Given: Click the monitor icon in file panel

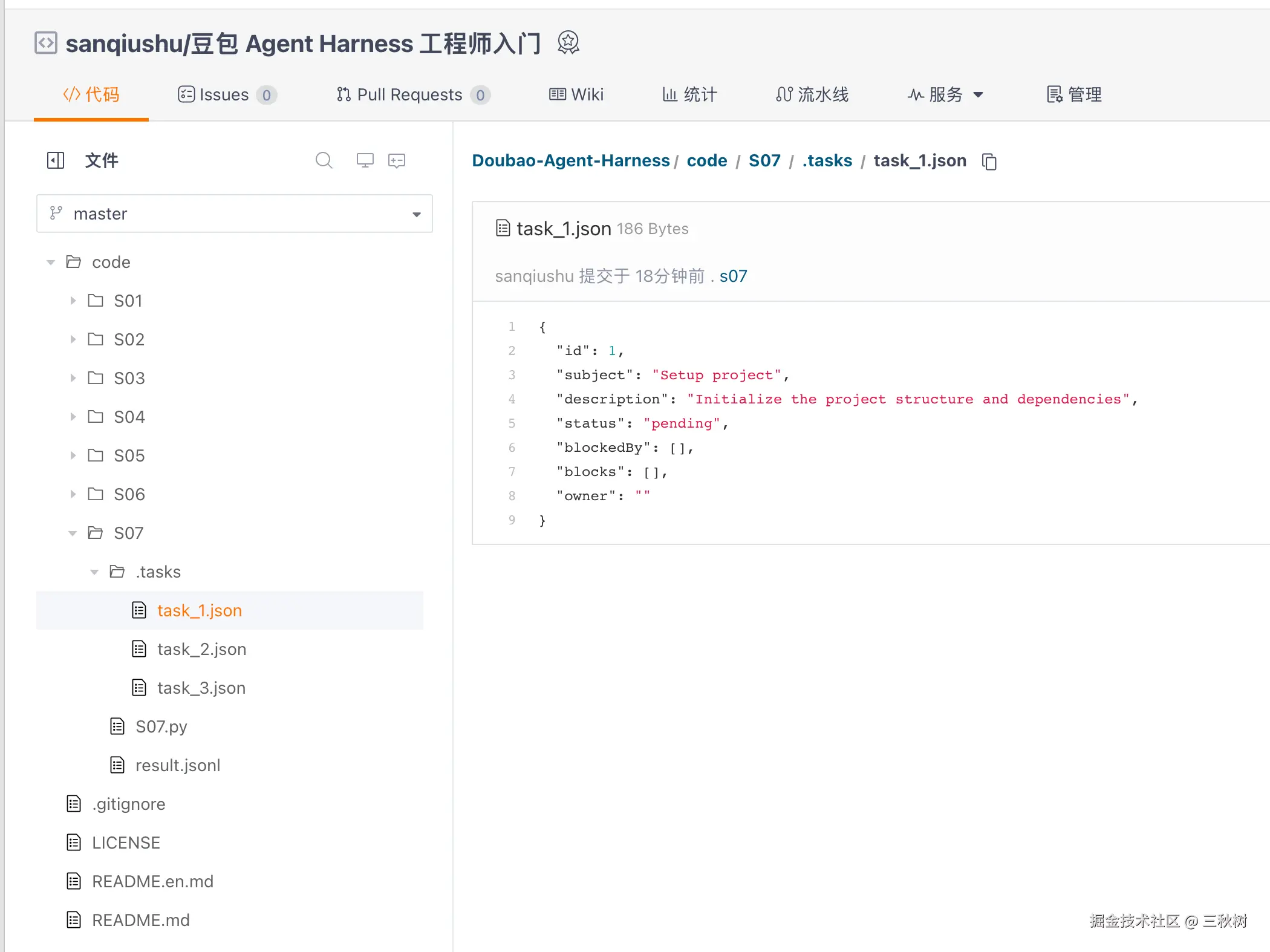Looking at the screenshot, I should click(365, 160).
